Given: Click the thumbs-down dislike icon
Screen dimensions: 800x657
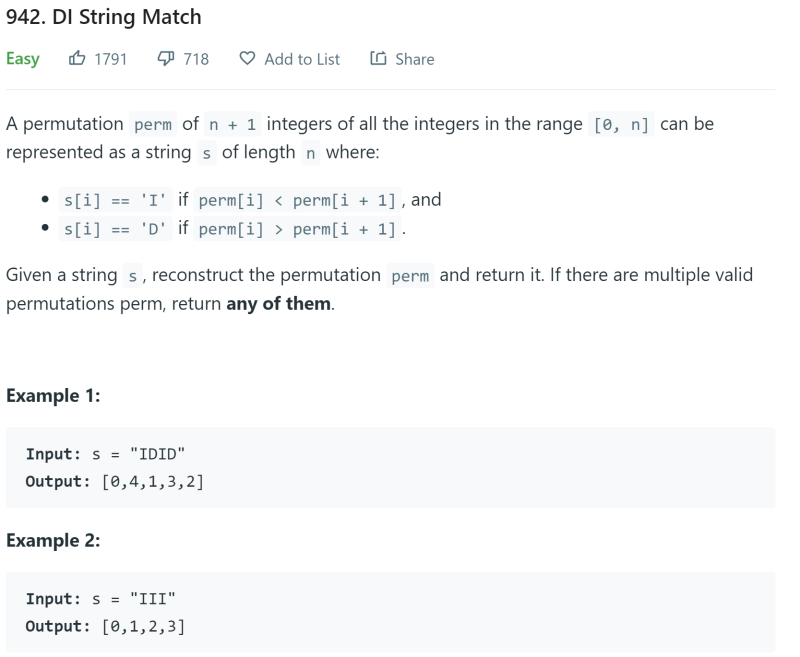Looking at the screenshot, I should click(167, 59).
